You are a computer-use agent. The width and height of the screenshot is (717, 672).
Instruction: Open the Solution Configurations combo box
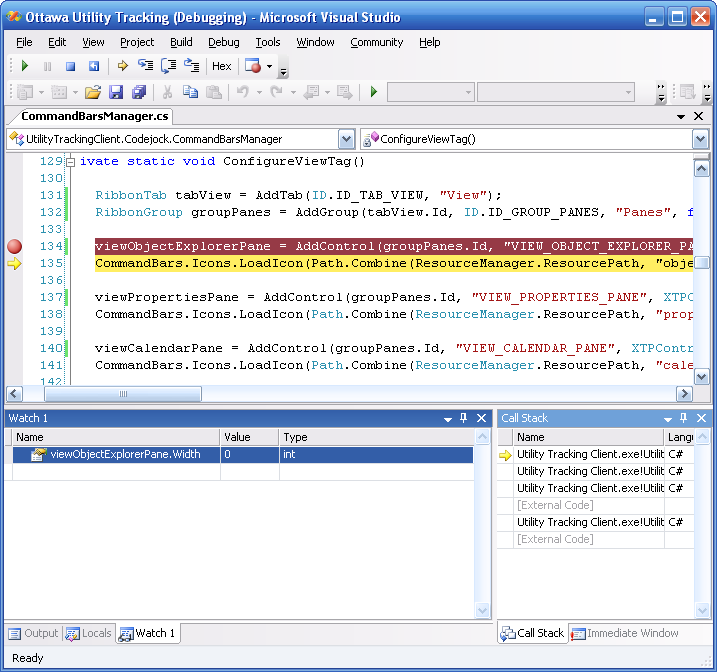(431, 92)
